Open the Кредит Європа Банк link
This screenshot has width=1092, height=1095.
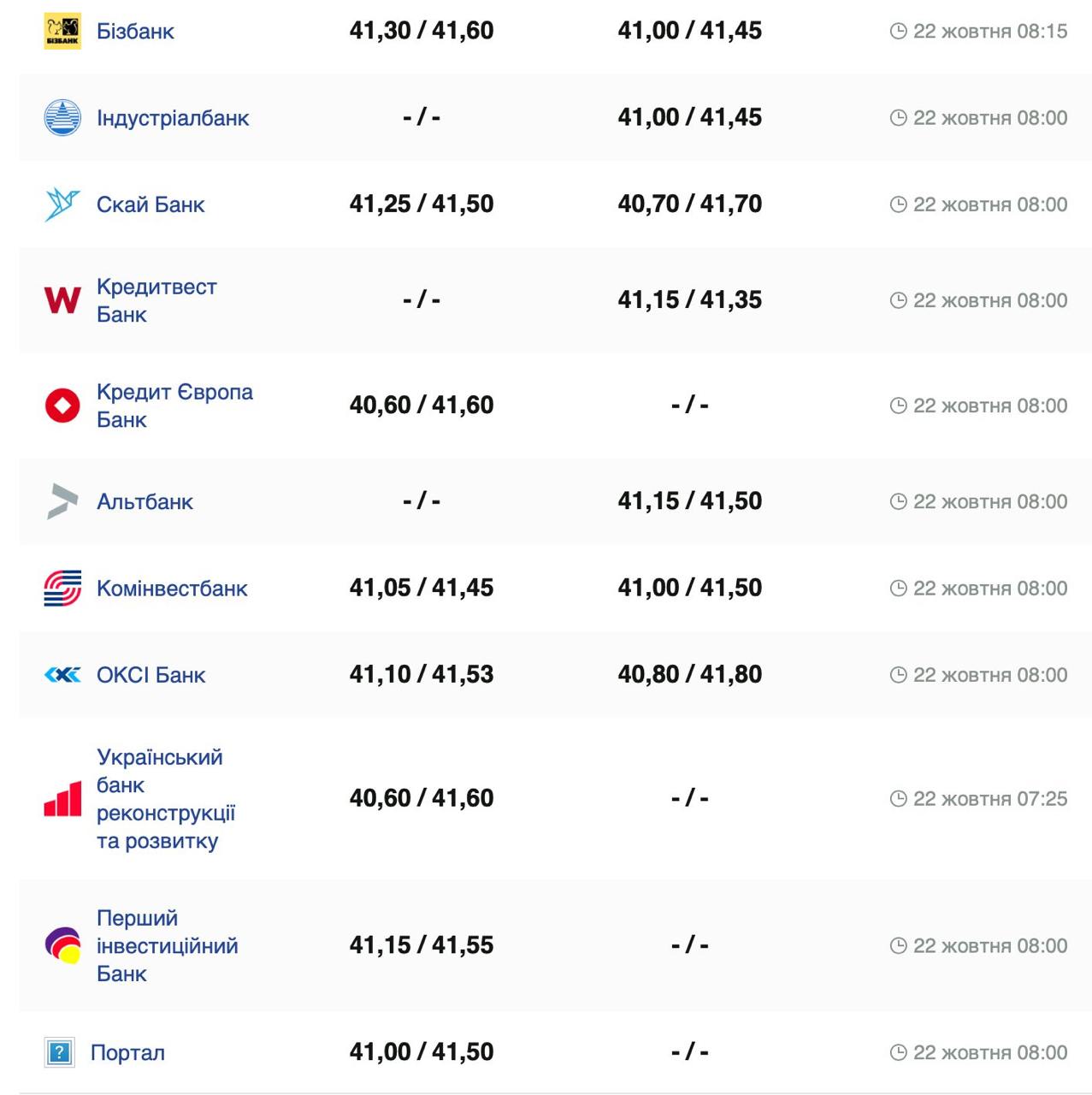[x=174, y=405]
